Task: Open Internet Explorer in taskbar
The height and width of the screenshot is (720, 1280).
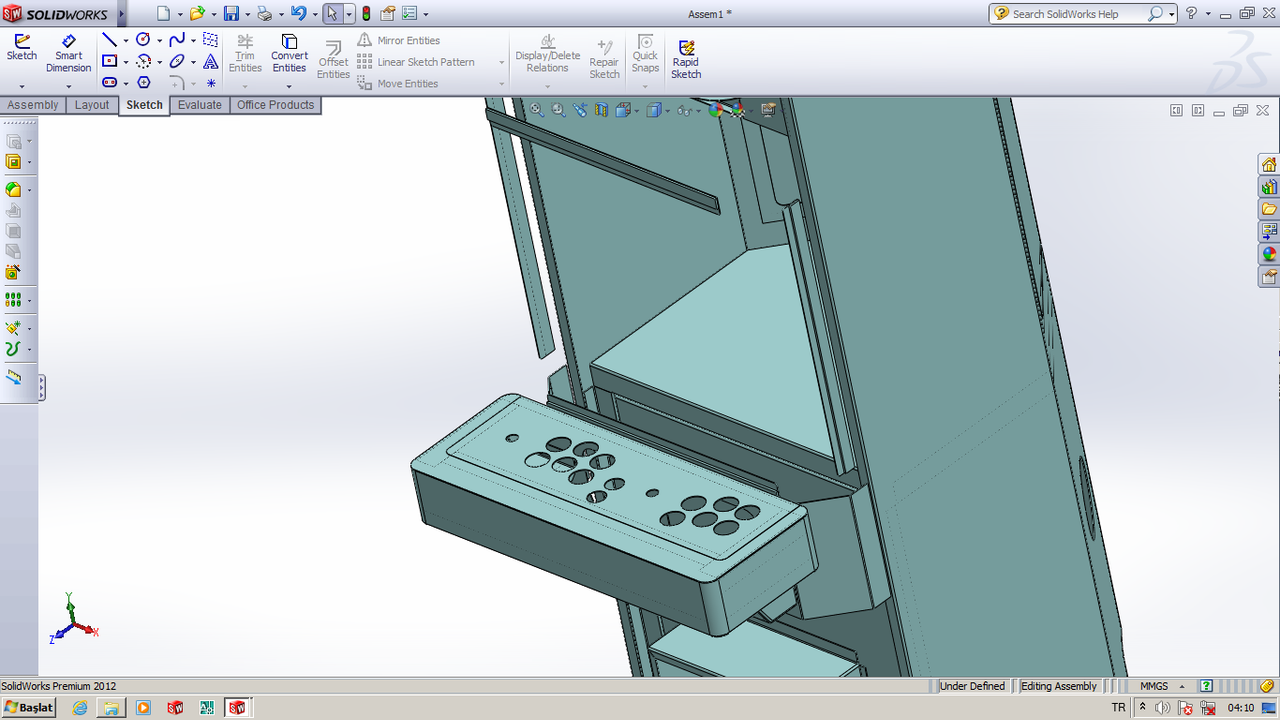Action: [80, 707]
